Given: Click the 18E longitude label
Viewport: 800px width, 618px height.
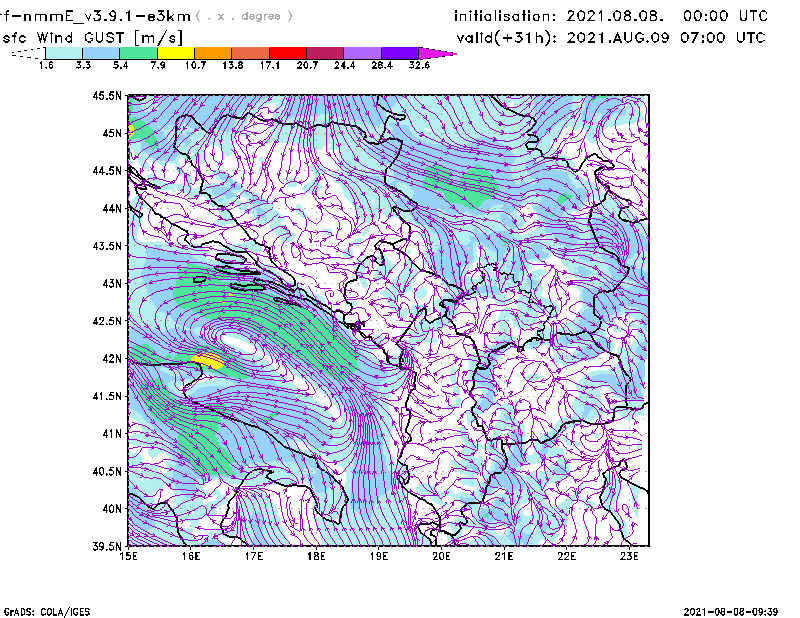Looking at the screenshot, I should tap(316, 556).
